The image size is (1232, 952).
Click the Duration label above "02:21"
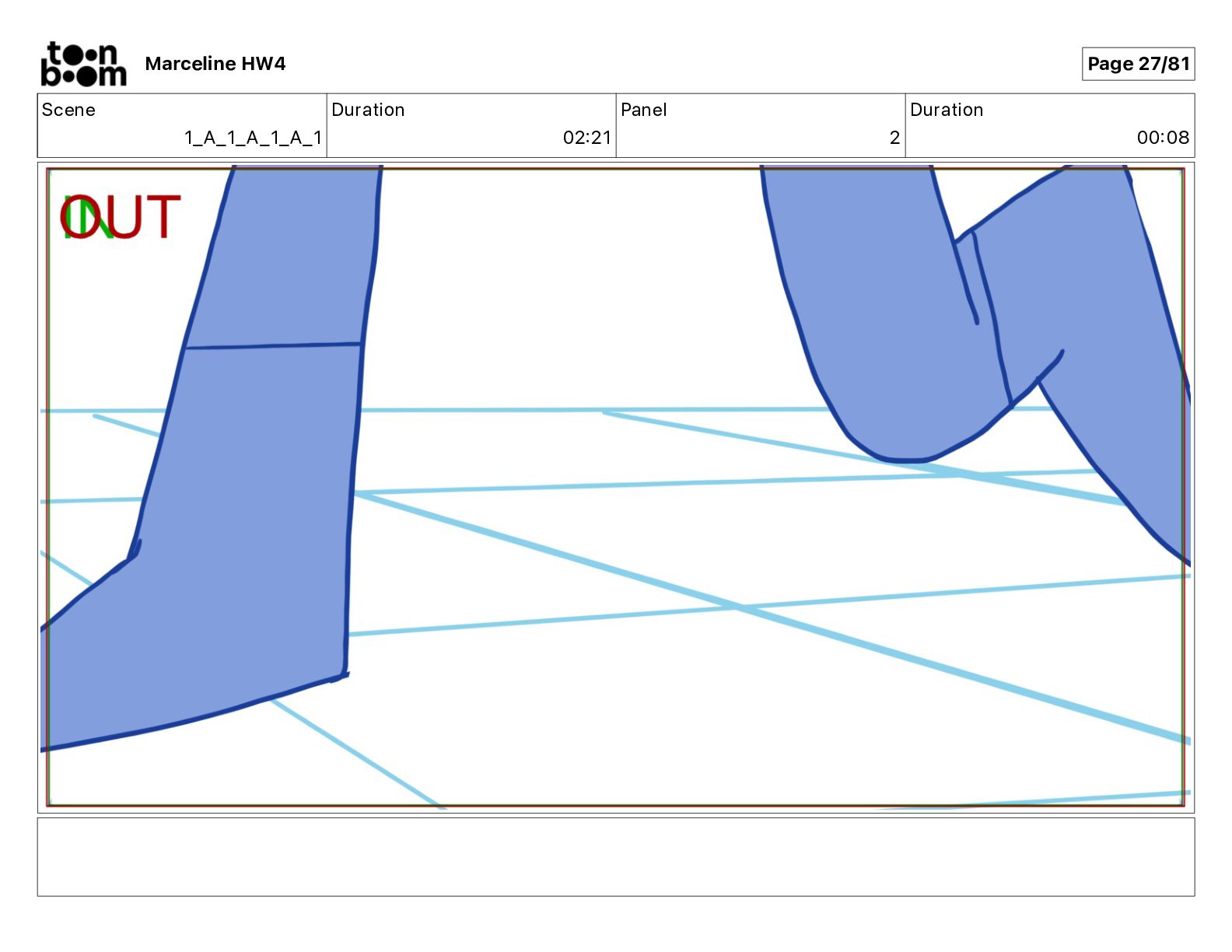click(x=368, y=110)
